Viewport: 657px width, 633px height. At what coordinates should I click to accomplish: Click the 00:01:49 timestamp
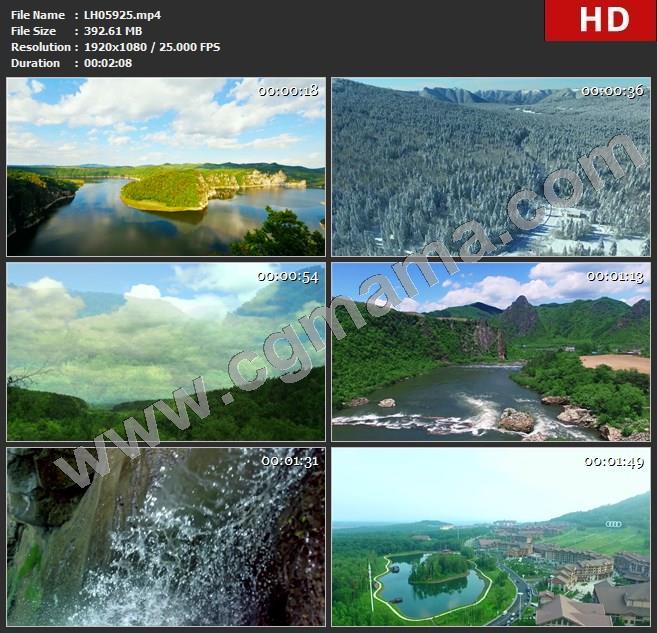[612, 461]
